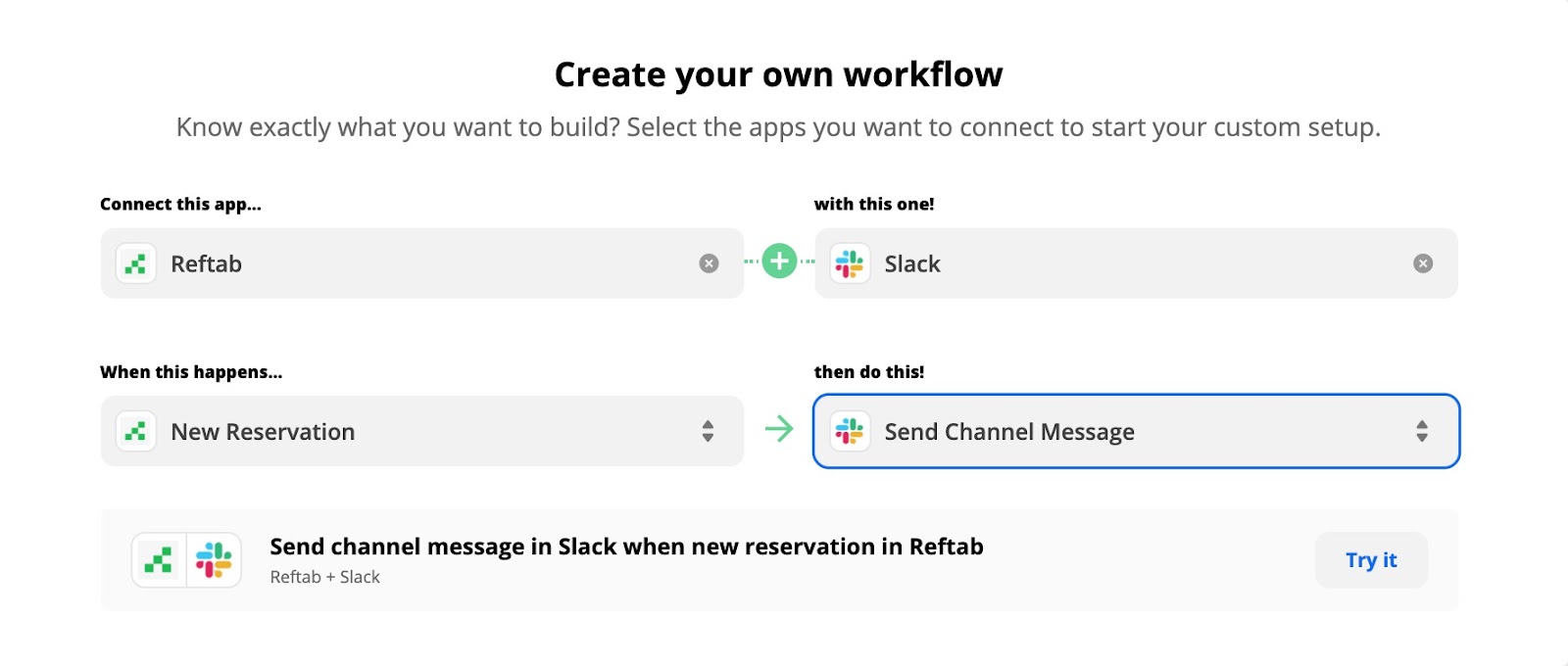Clear the Slack app selection

(x=1423, y=263)
